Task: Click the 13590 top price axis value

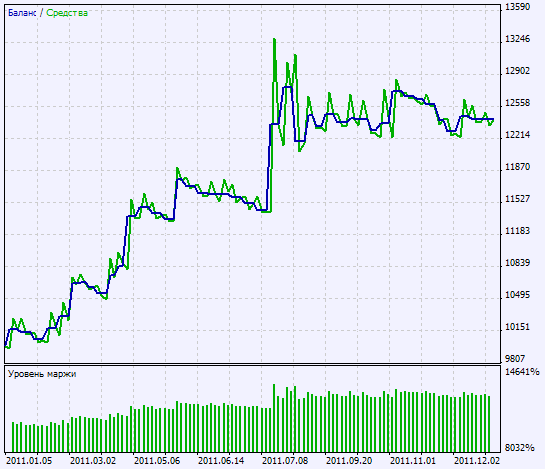Action: [517, 7]
